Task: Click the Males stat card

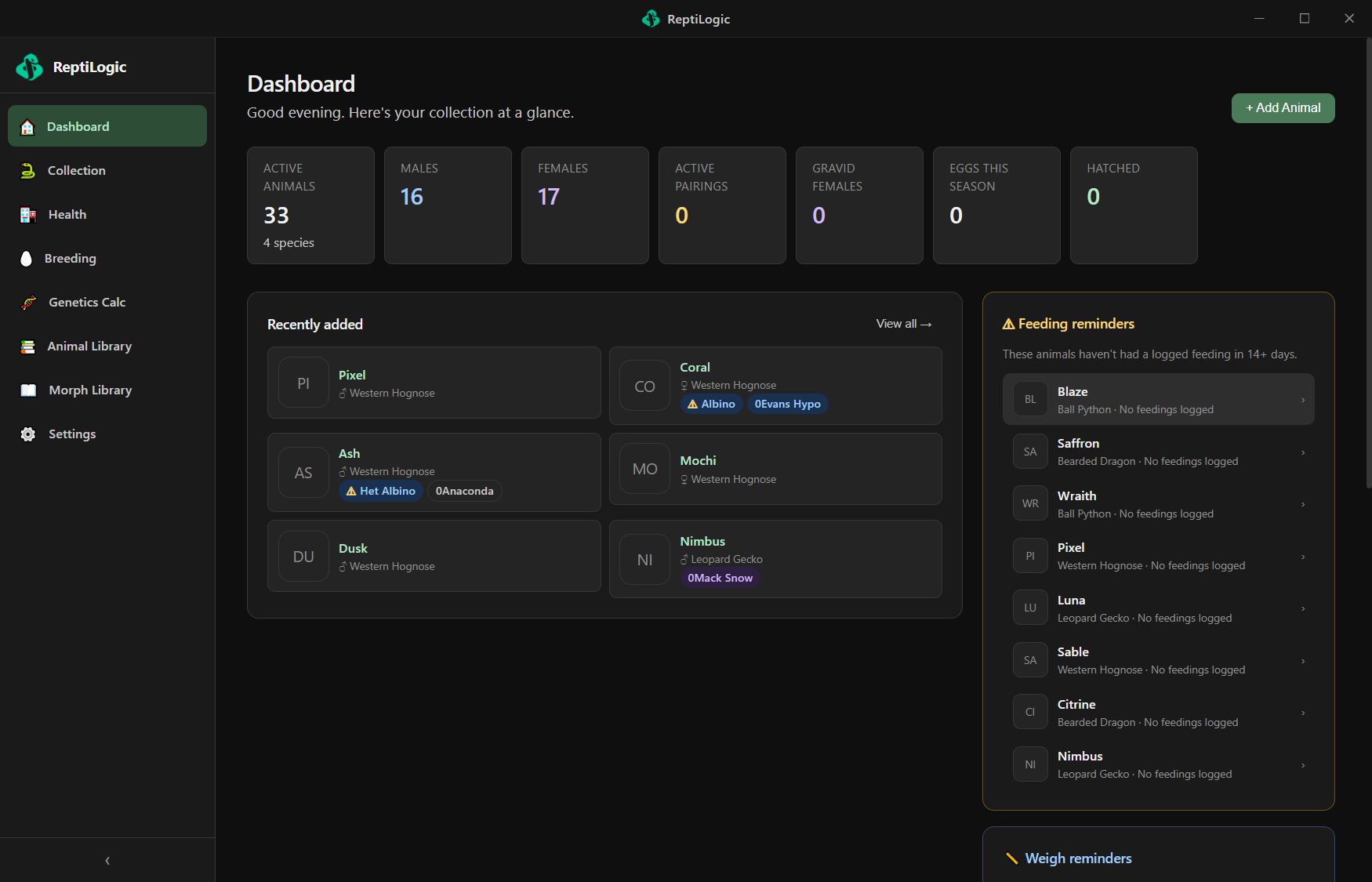Action: point(448,205)
